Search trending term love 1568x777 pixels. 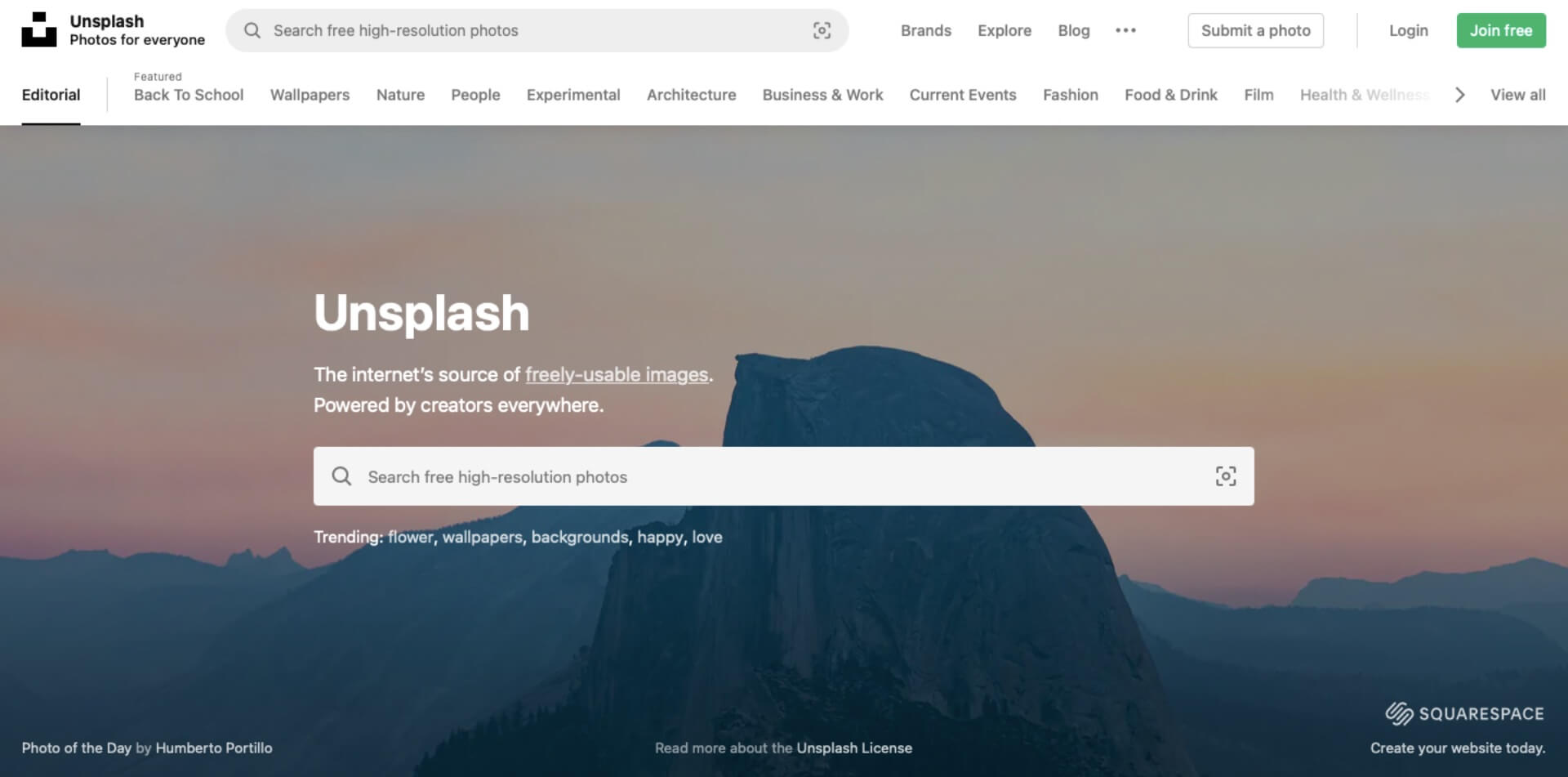pyautogui.click(x=707, y=537)
